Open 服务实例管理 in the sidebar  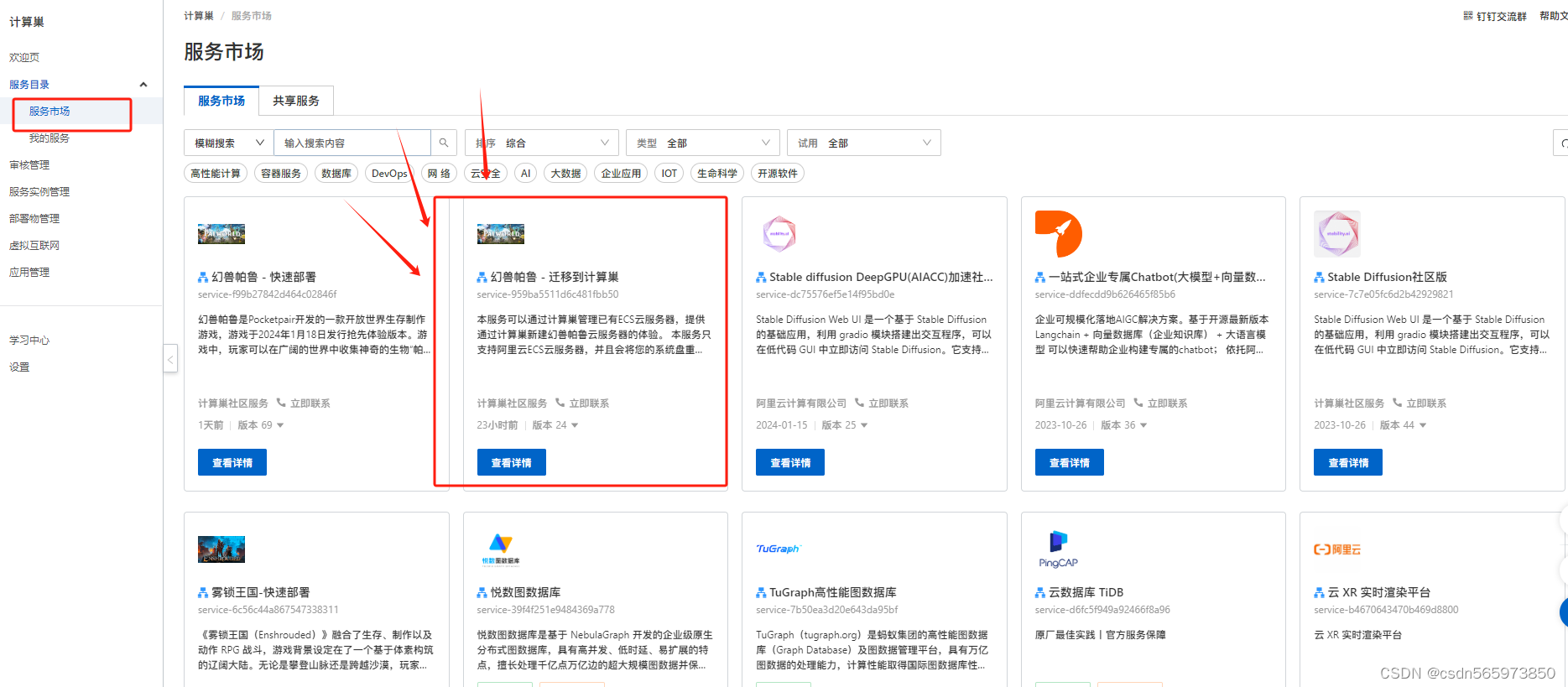pos(39,191)
